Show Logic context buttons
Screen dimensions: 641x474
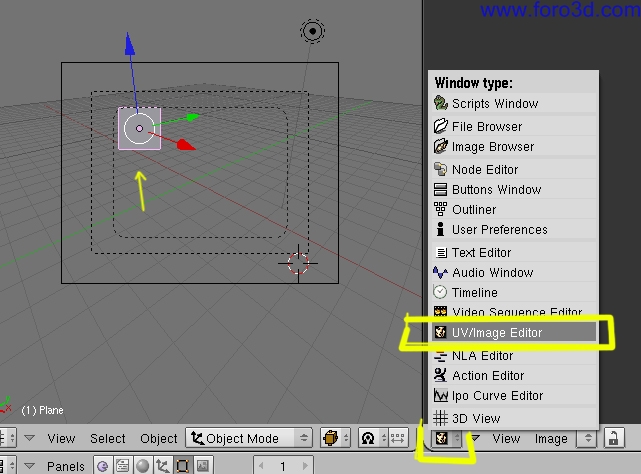coord(103,466)
